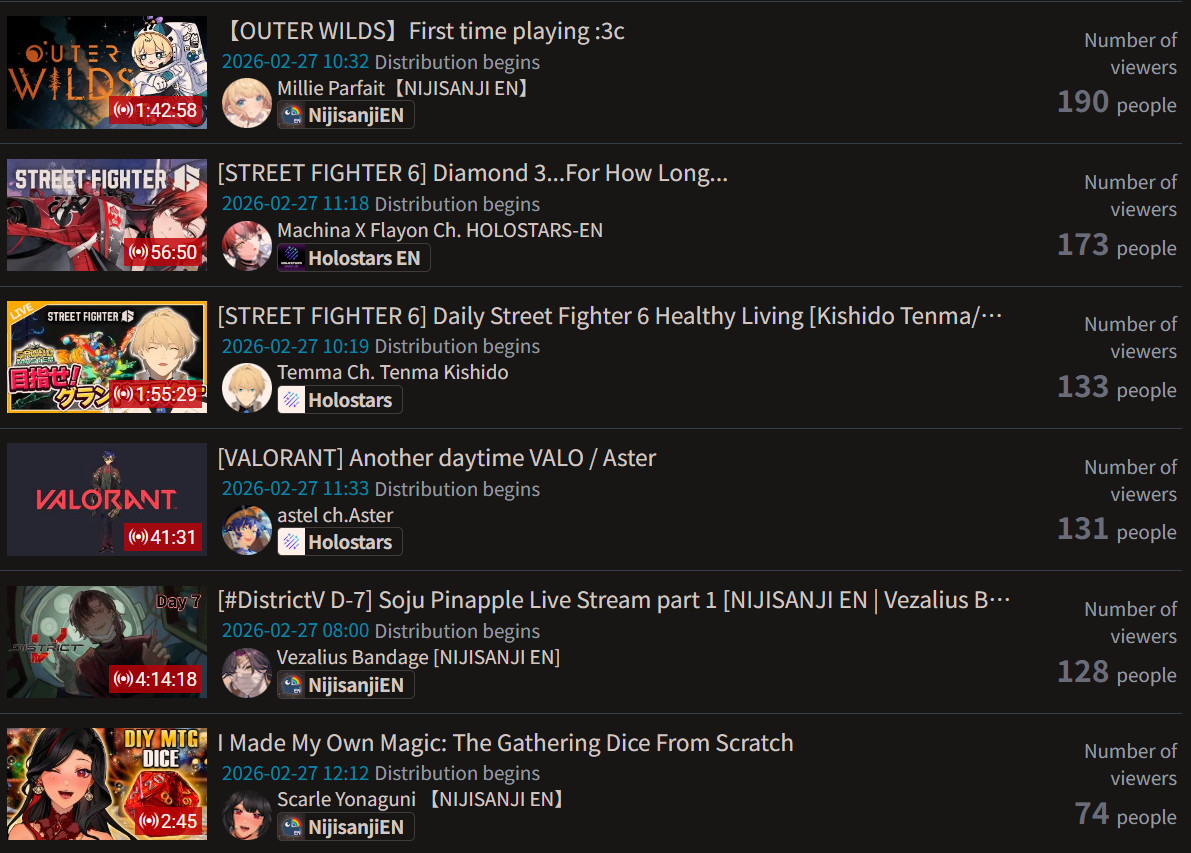The image size is (1191, 853).
Task: Open the DistrictV Soju Pinapple stream title
Action: pyautogui.click(x=614, y=600)
